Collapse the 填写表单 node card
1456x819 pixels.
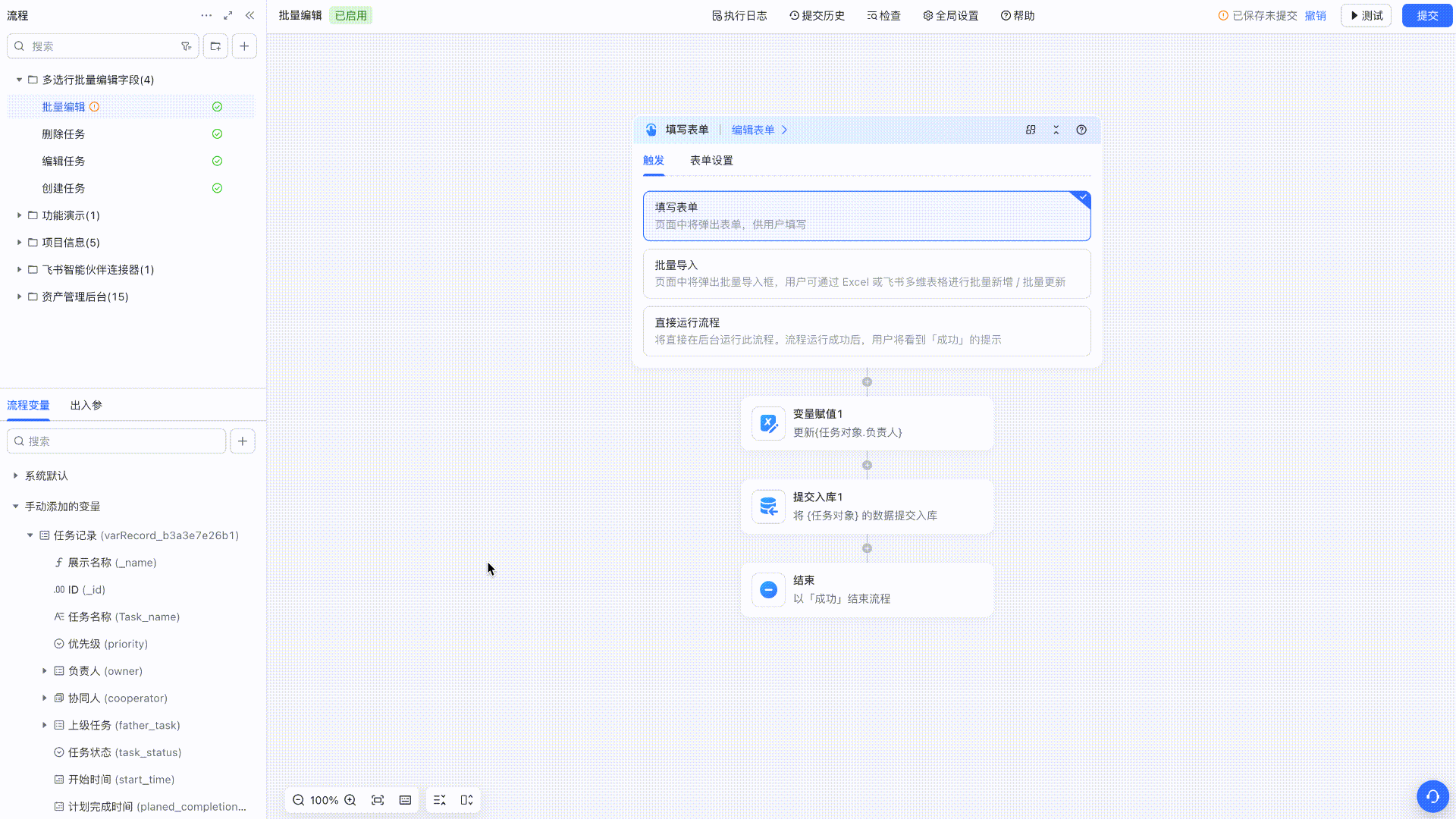coord(1056,130)
